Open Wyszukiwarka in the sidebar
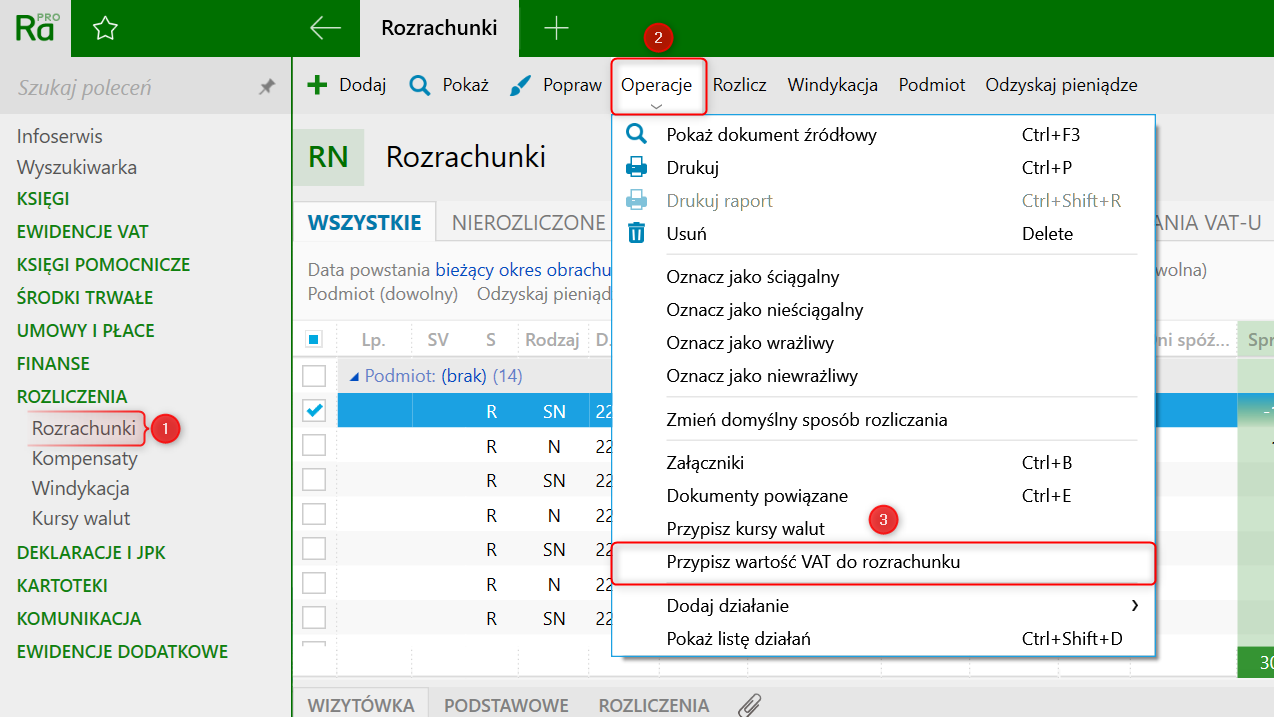 click(77, 167)
